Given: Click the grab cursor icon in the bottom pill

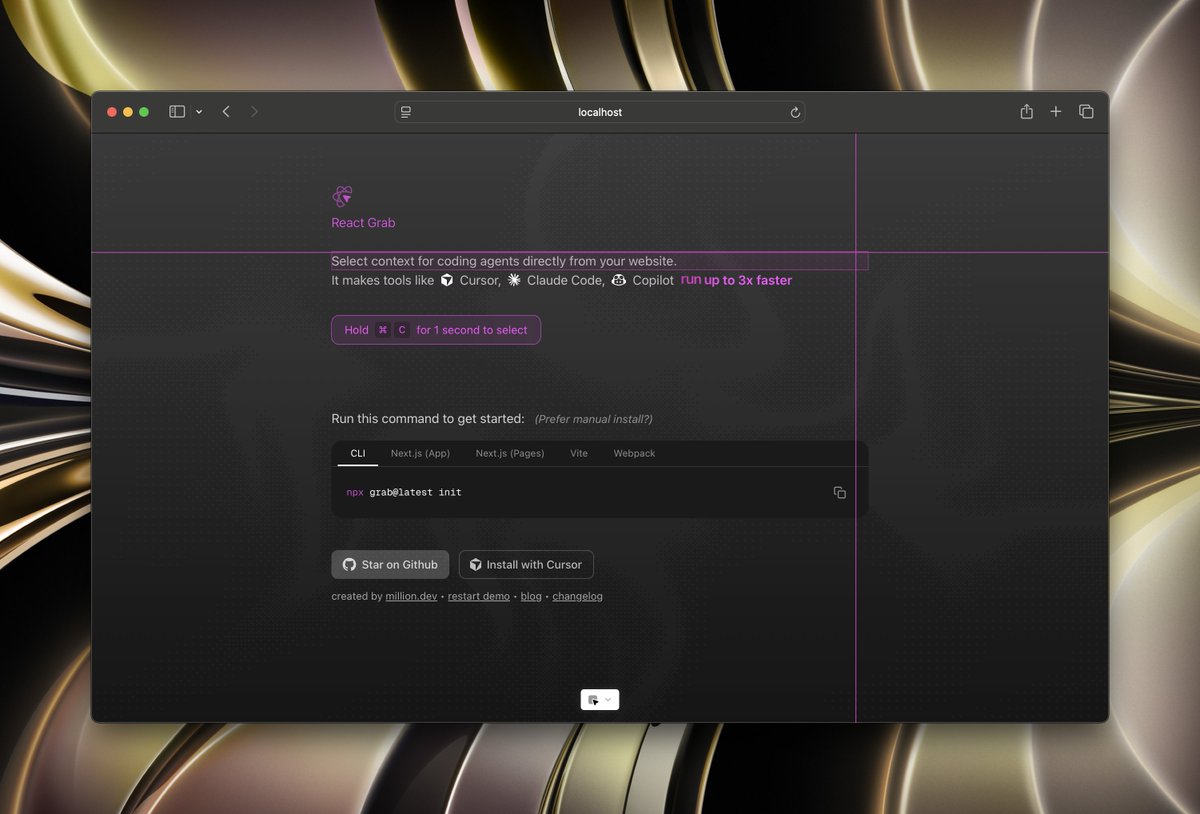Looking at the screenshot, I should tap(593, 699).
